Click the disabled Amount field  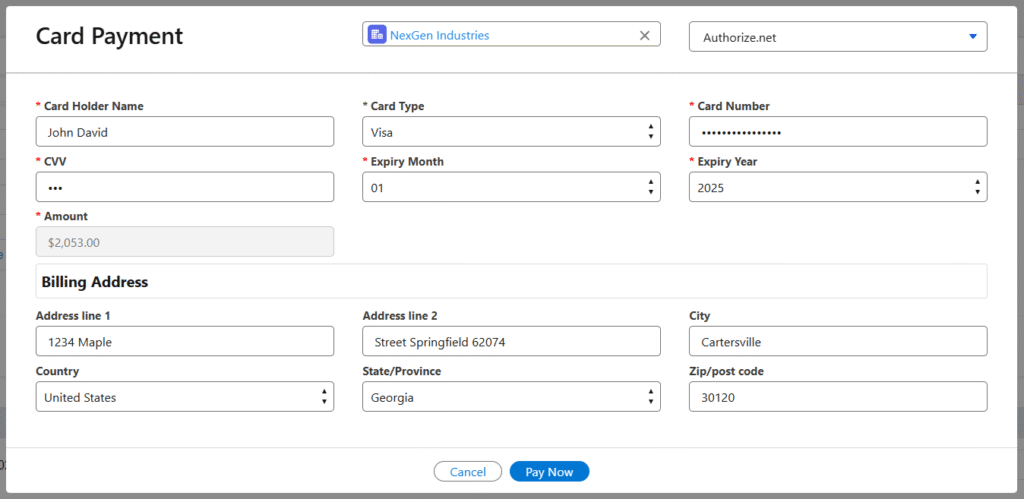click(184, 241)
